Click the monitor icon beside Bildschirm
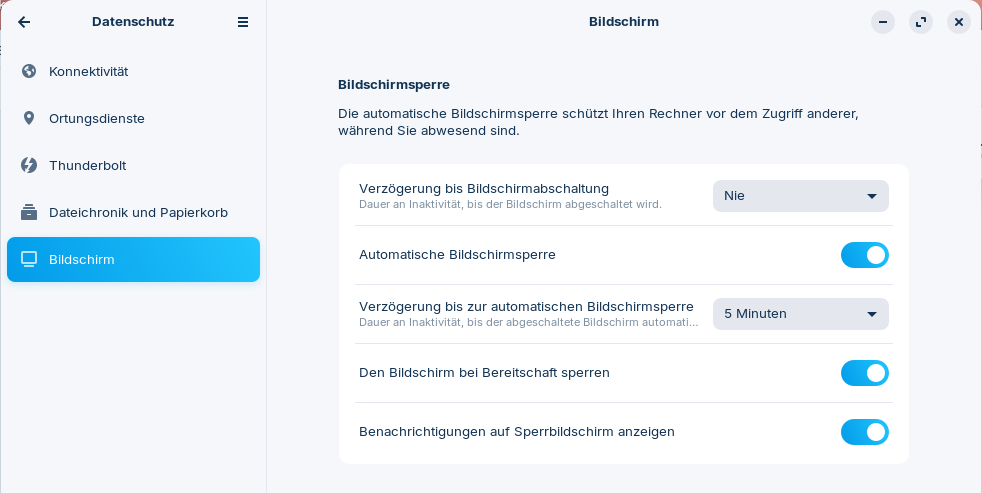 coord(29,259)
